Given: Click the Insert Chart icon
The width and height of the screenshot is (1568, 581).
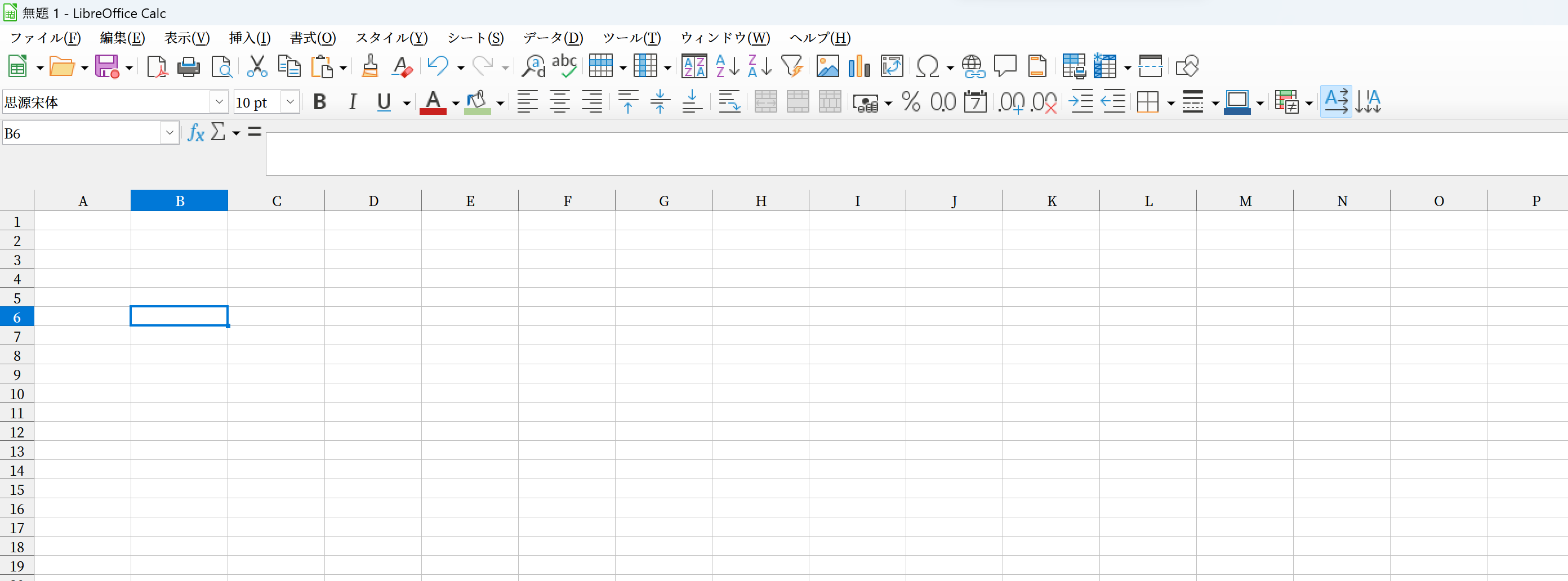Looking at the screenshot, I should [x=859, y=66].
